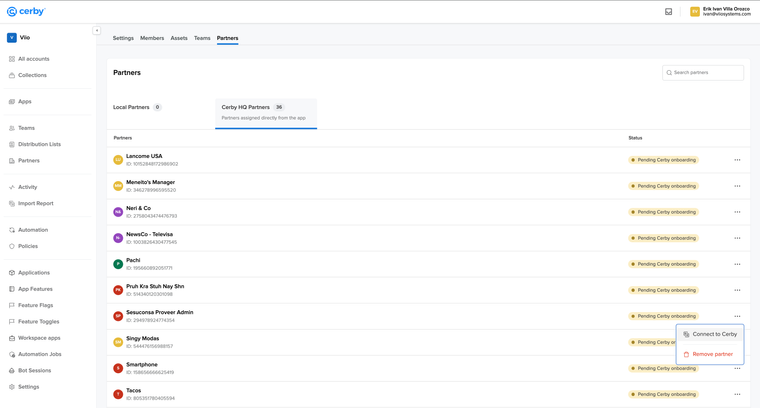
Task: Open options menu for Lancome USA
Action: tap(737, 160)
